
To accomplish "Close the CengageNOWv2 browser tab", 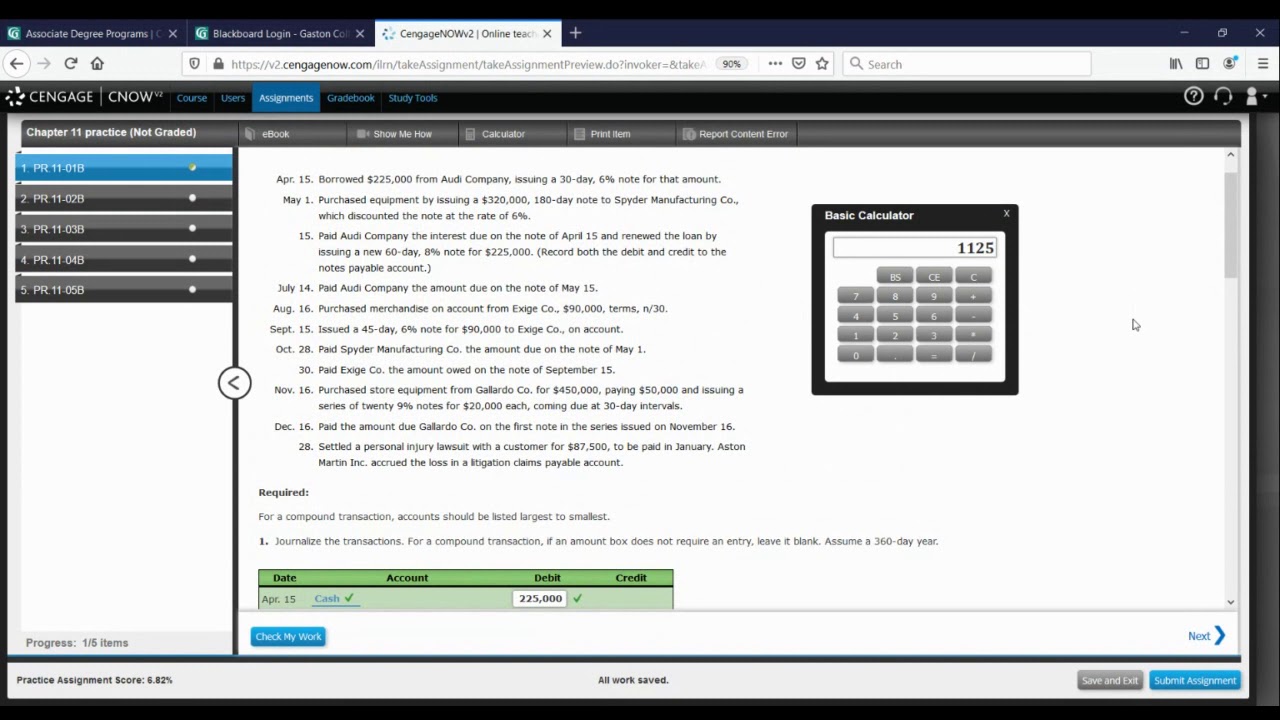I will 547,33.
